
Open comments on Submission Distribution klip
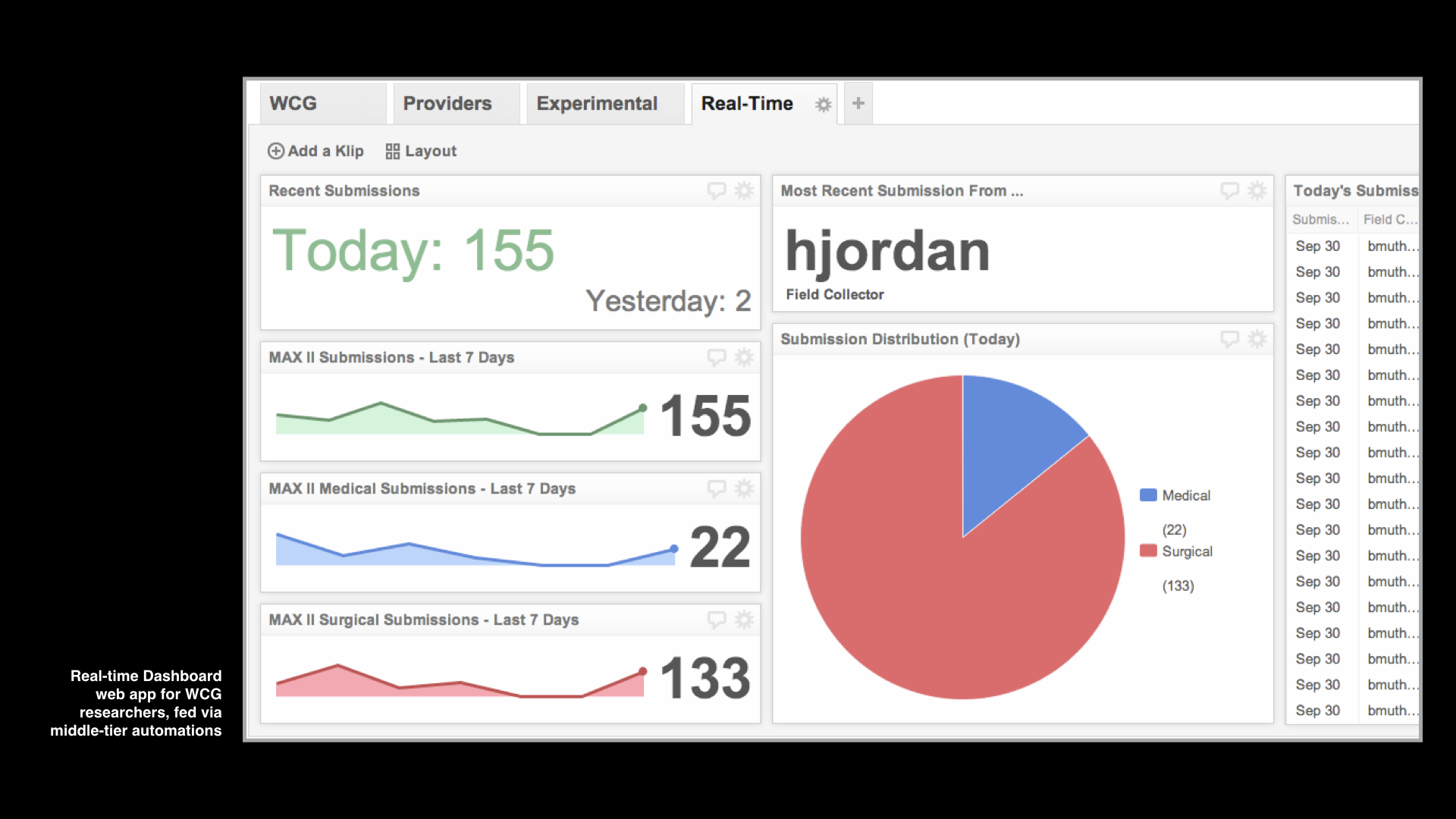click(1229, 339)
